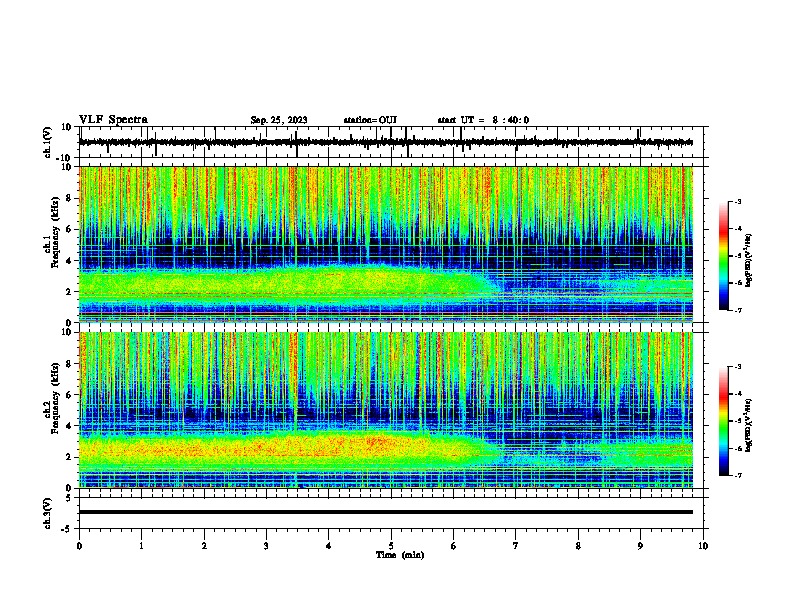
Task: Click time axis tick label "4"
Action: (329, 546)
